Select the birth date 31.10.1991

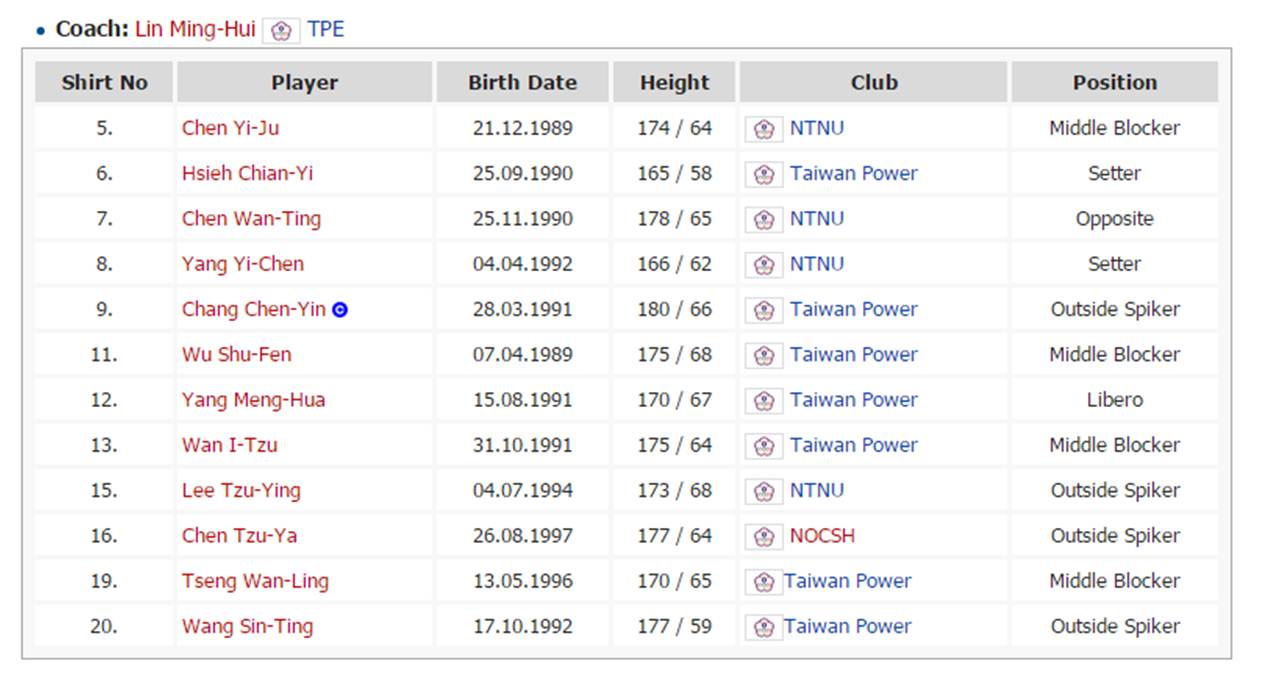(x=523, y=445)
